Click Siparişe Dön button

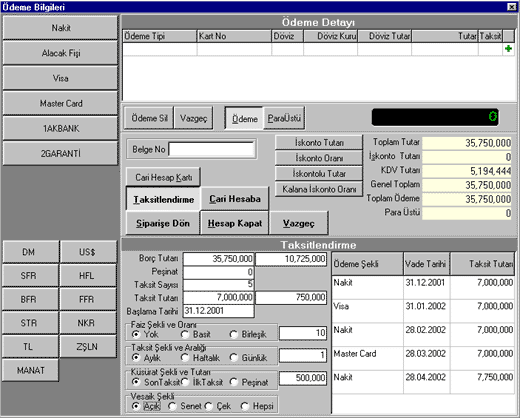point(163,223)
